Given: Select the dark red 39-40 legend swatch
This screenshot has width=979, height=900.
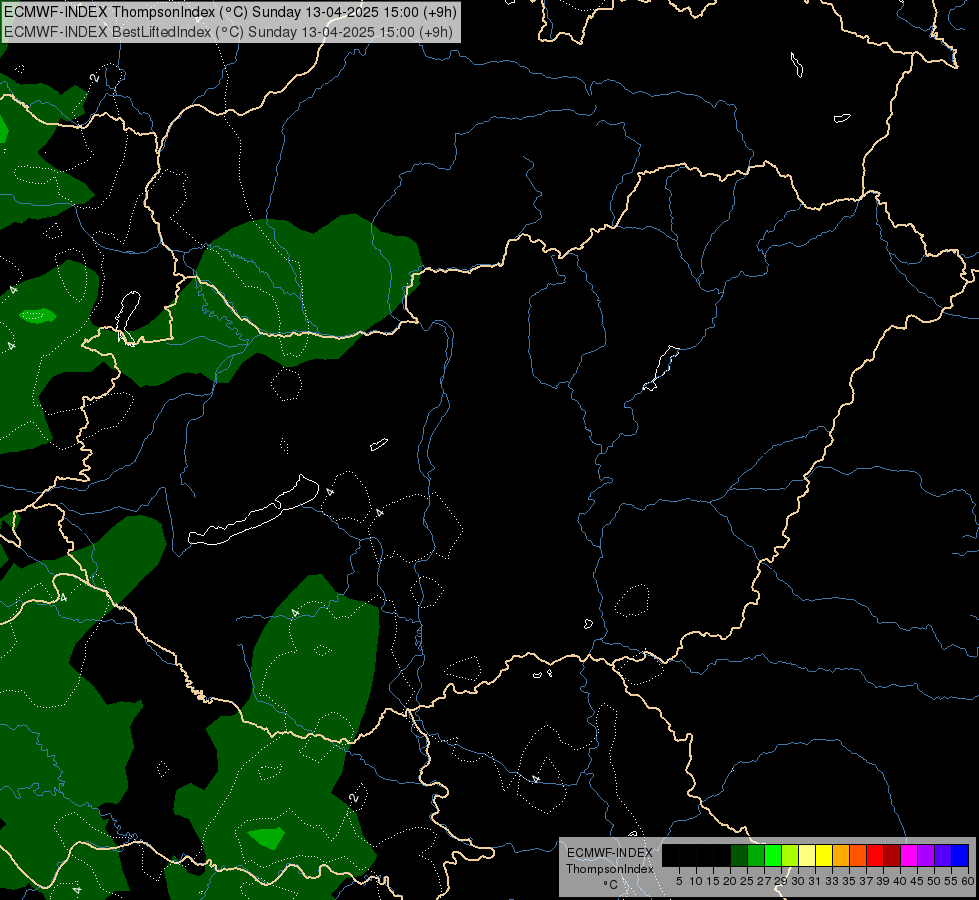Looking at the screenshot, I should click(x=892, y=855).
